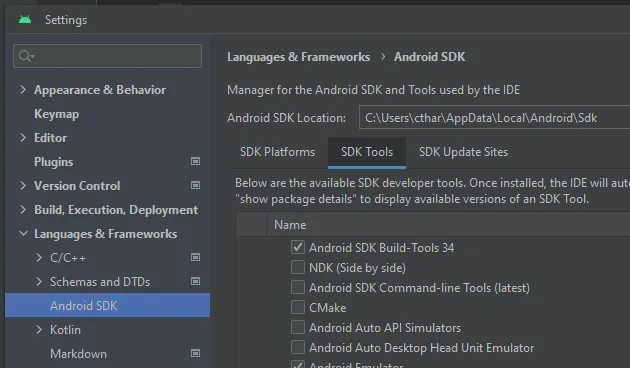Toggle the Android Emulator checkbox
This screenshot has width=630, height=368.
[298, 364]
